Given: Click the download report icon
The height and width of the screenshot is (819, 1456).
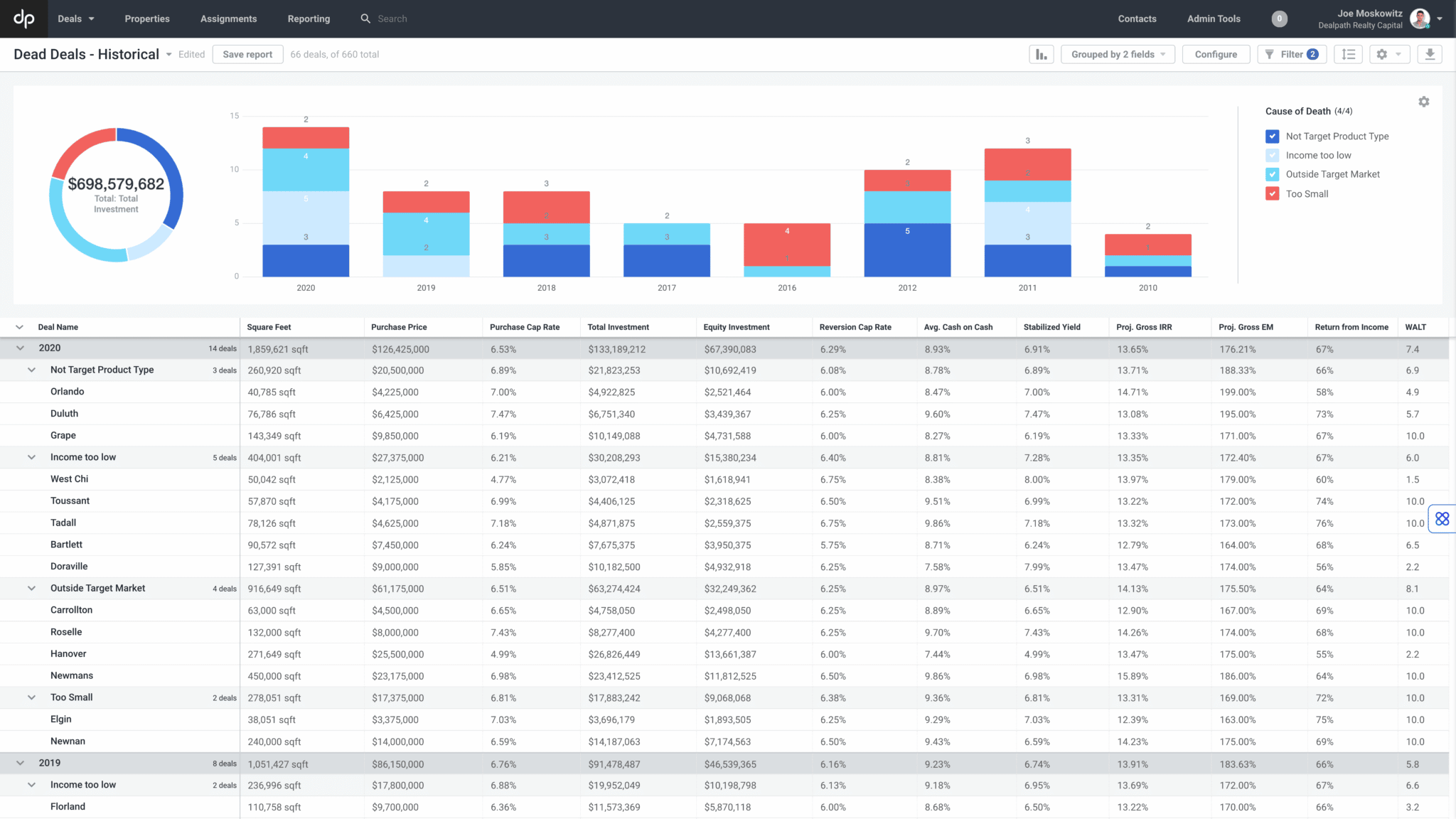Looking at the screenshot, I should (1430, 54).
